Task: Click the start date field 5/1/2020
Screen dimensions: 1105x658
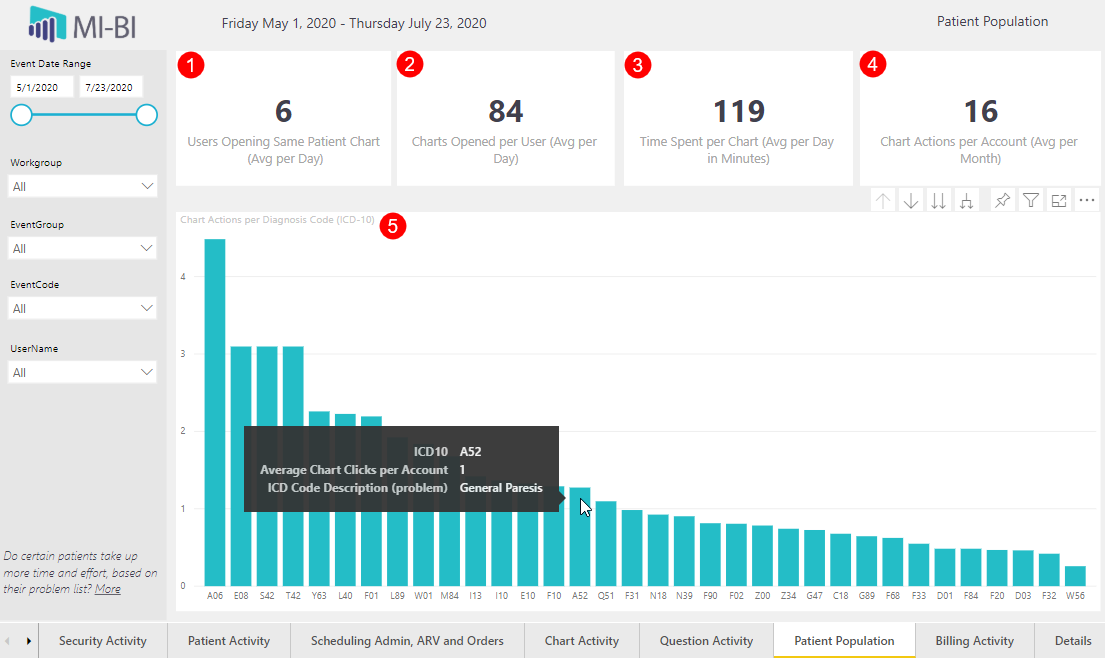Action: [x=42, y=88]
